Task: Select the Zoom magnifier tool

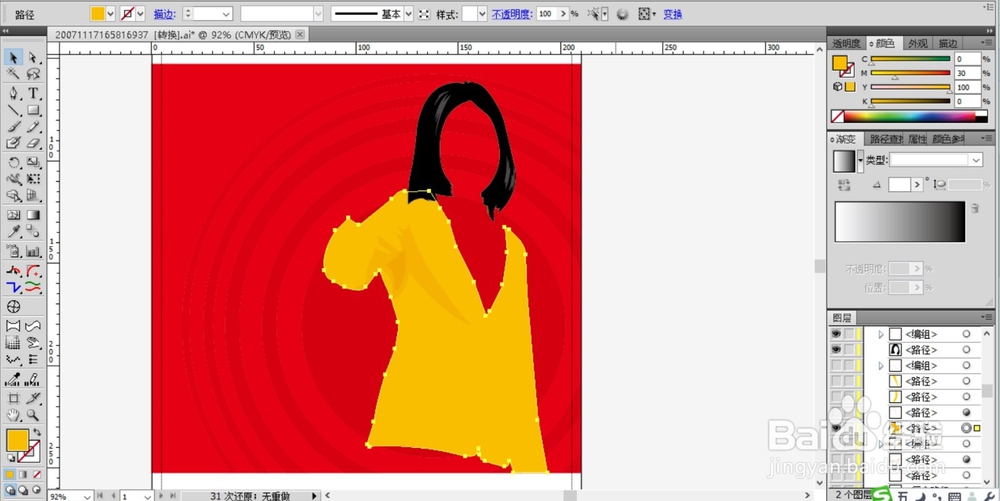Action: pos(33,416)
